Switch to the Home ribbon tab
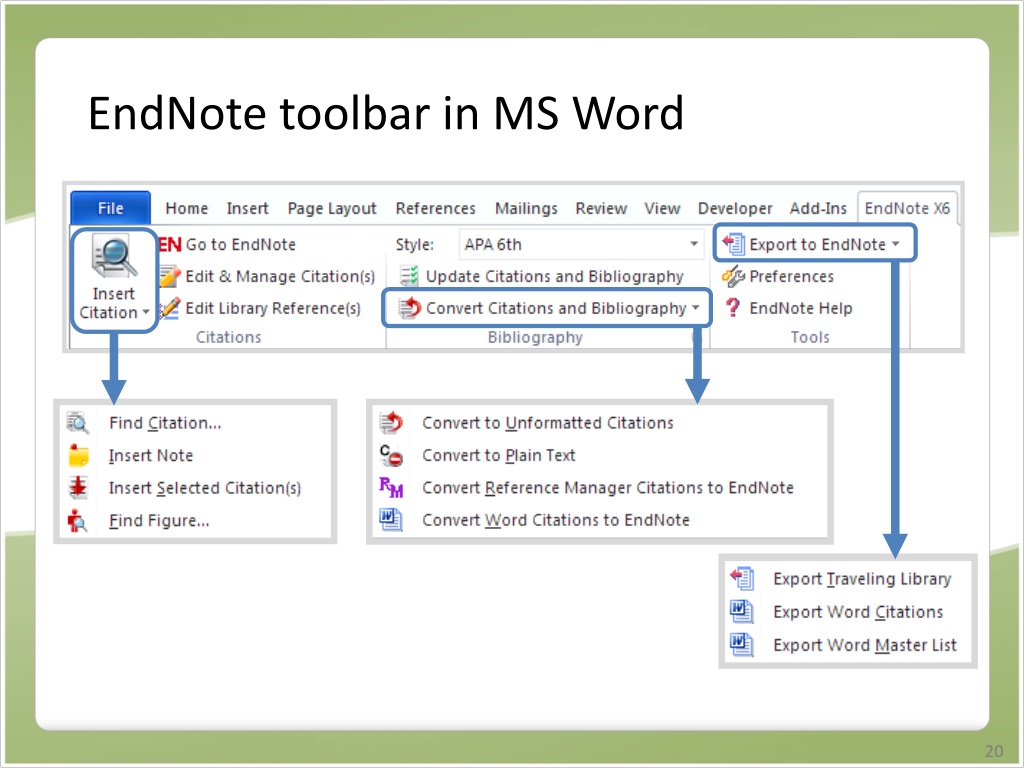 (187, 208)
